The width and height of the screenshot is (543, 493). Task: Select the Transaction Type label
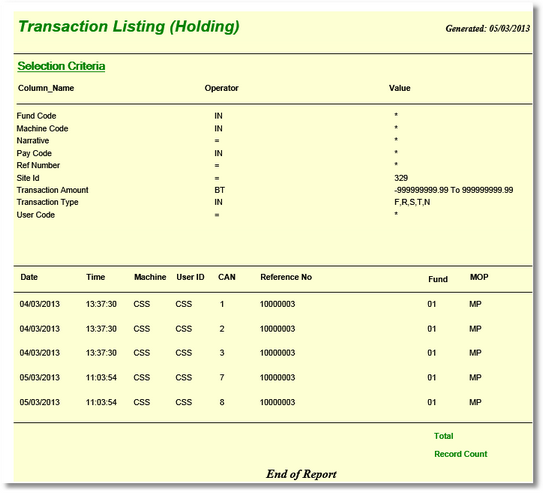(x=47, y=202)
